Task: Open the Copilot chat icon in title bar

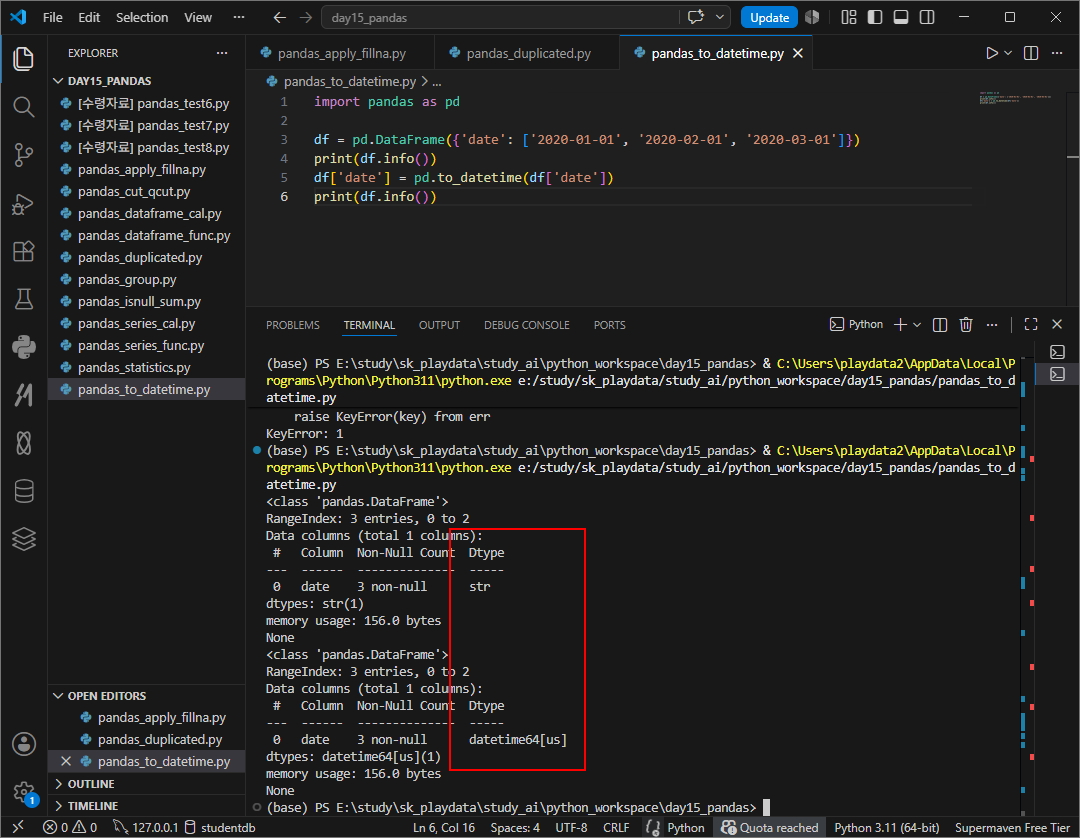Action: [696, 17]
